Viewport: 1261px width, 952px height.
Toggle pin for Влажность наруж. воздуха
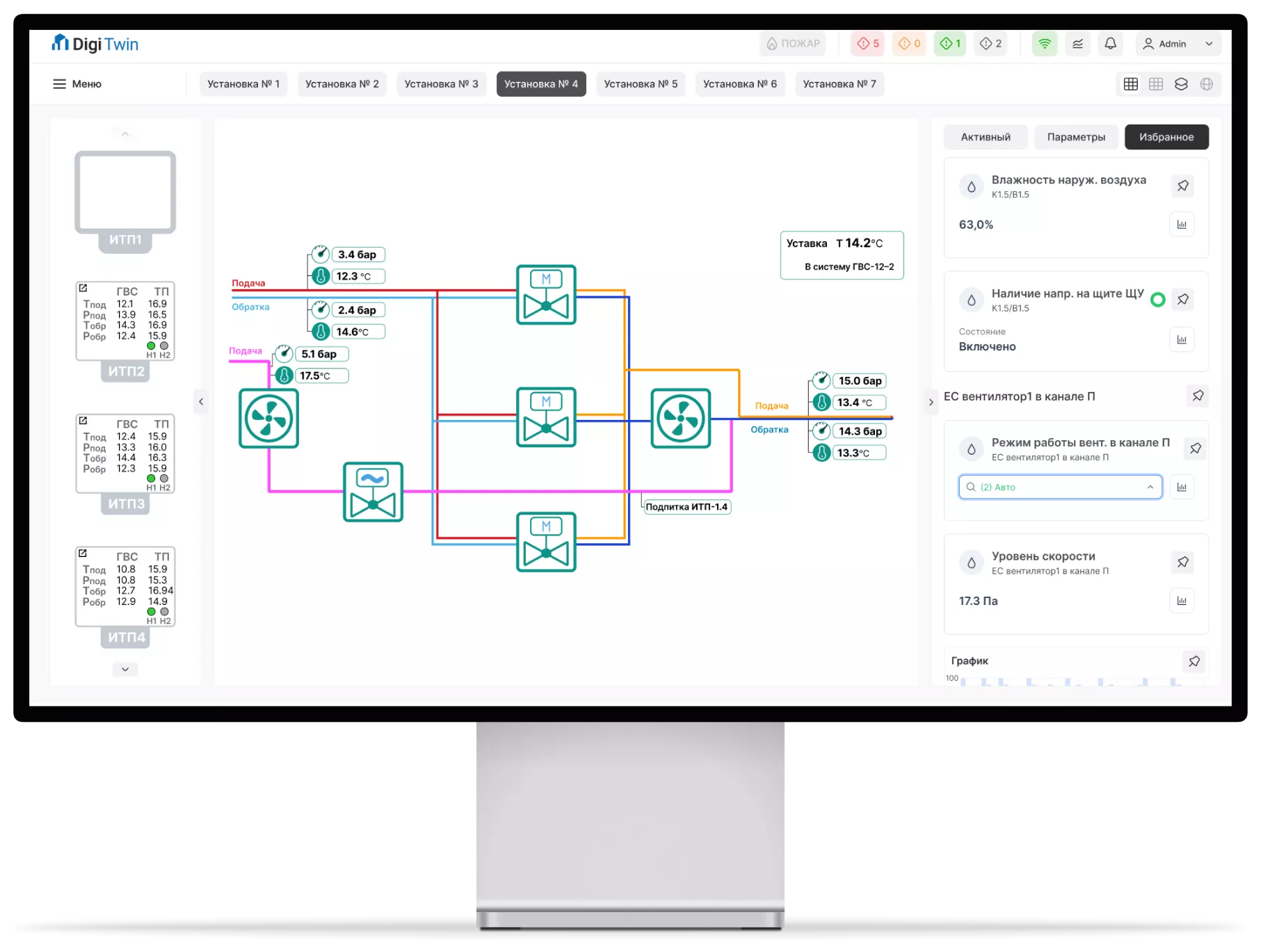(1182, 186)
